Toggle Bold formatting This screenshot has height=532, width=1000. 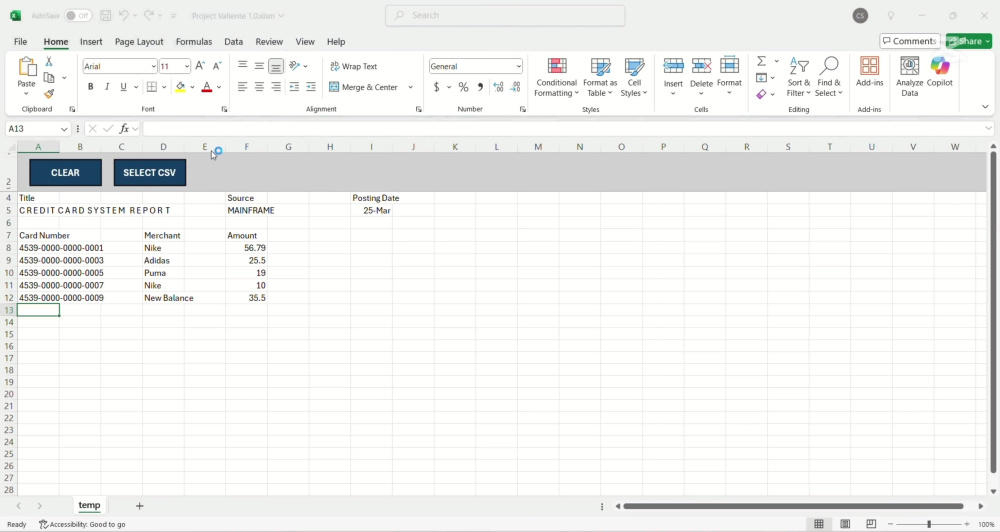91,87
